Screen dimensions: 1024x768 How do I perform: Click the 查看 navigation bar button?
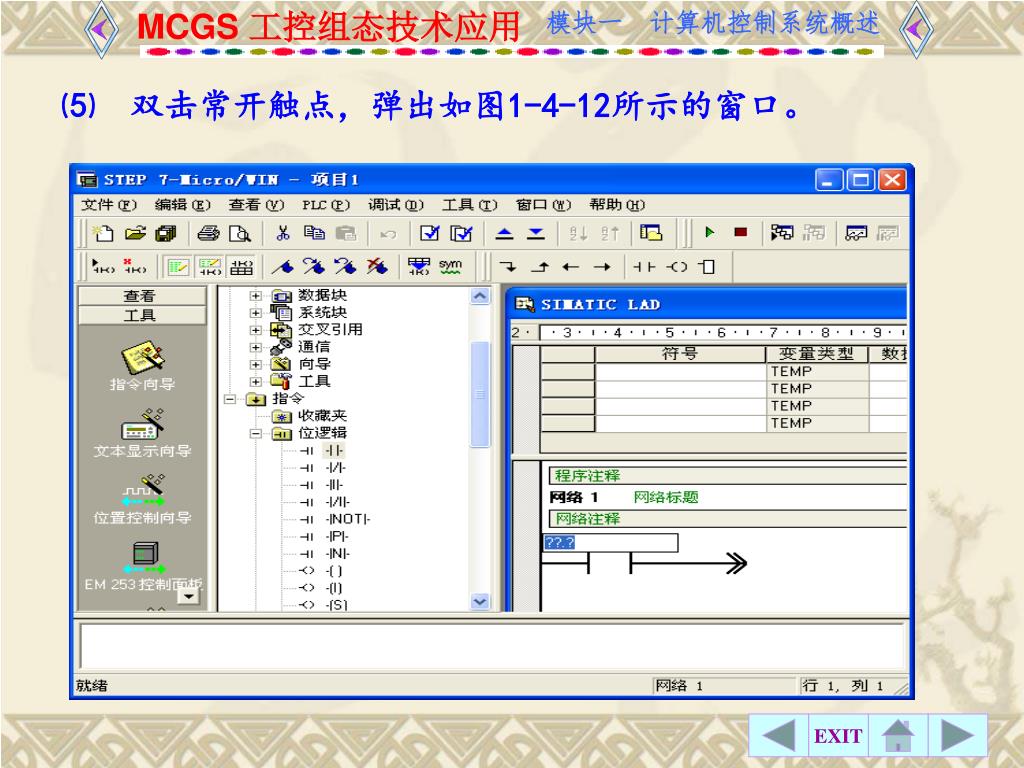click(x=141, y=296)
